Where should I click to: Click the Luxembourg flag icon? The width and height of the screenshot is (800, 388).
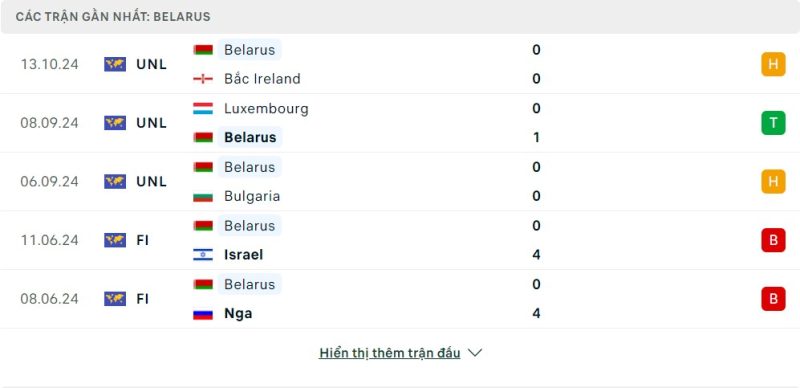203,108
